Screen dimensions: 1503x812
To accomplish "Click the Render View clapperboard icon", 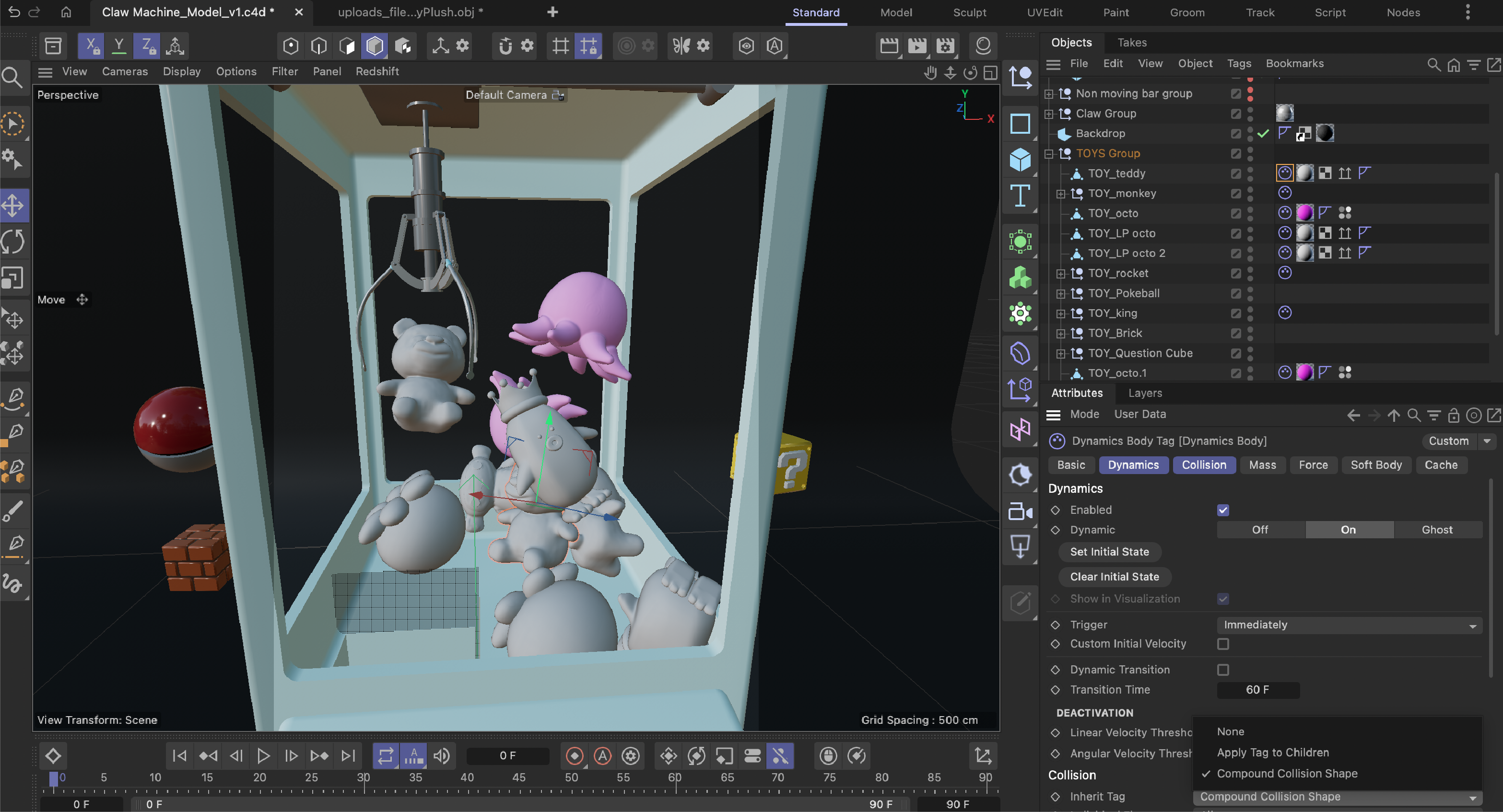I will click(889, 46).
